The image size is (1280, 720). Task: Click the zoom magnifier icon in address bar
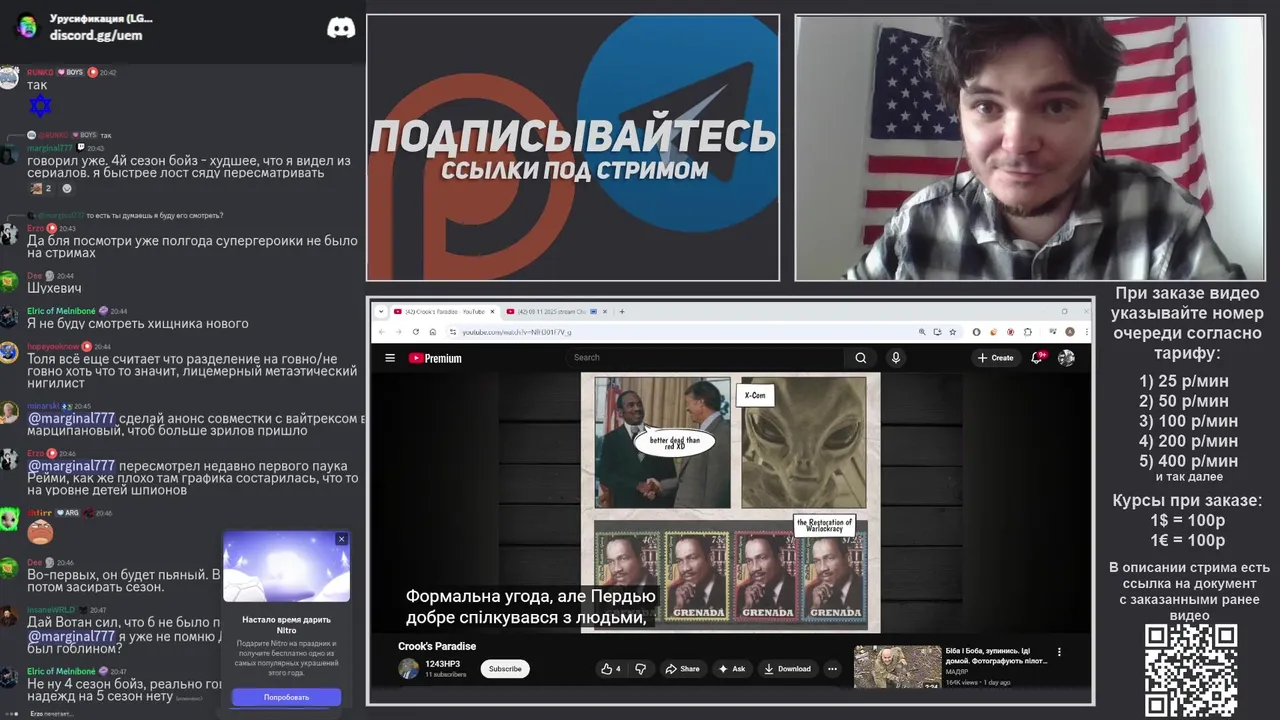(x=921, y=332)
